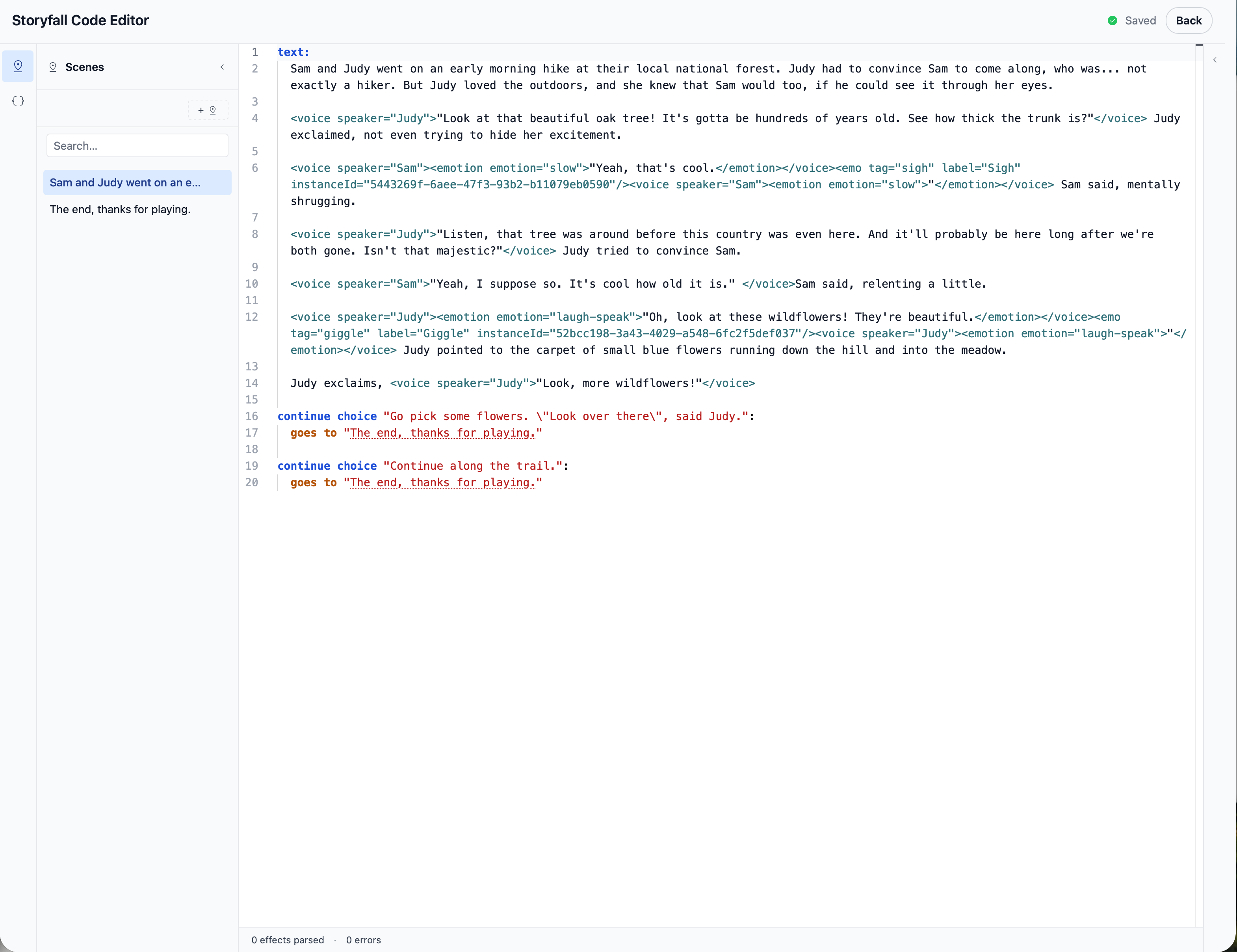Click the green Saved status icon
Image resolution: width=1237 pixels, height=952 pixels.
tap(1113, 20)
